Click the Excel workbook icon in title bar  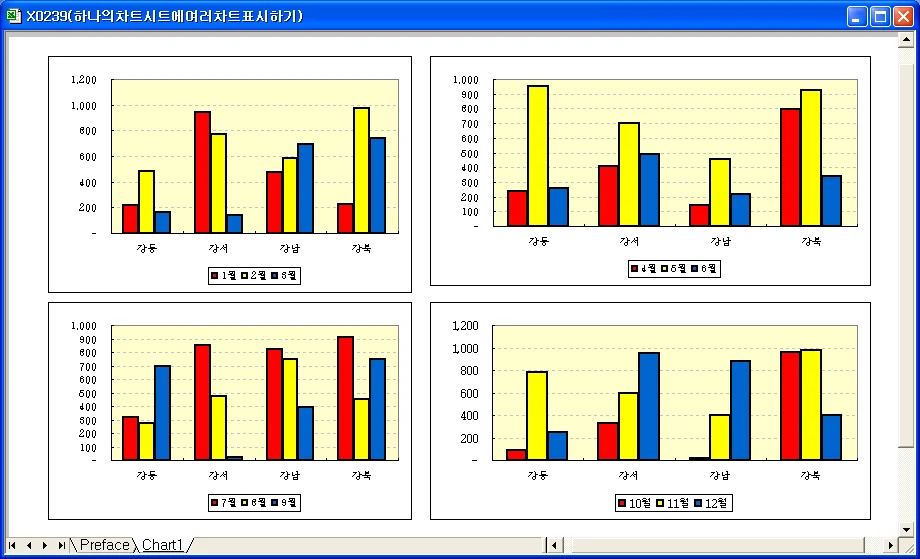pyautogui.click(x=13, y=16)
